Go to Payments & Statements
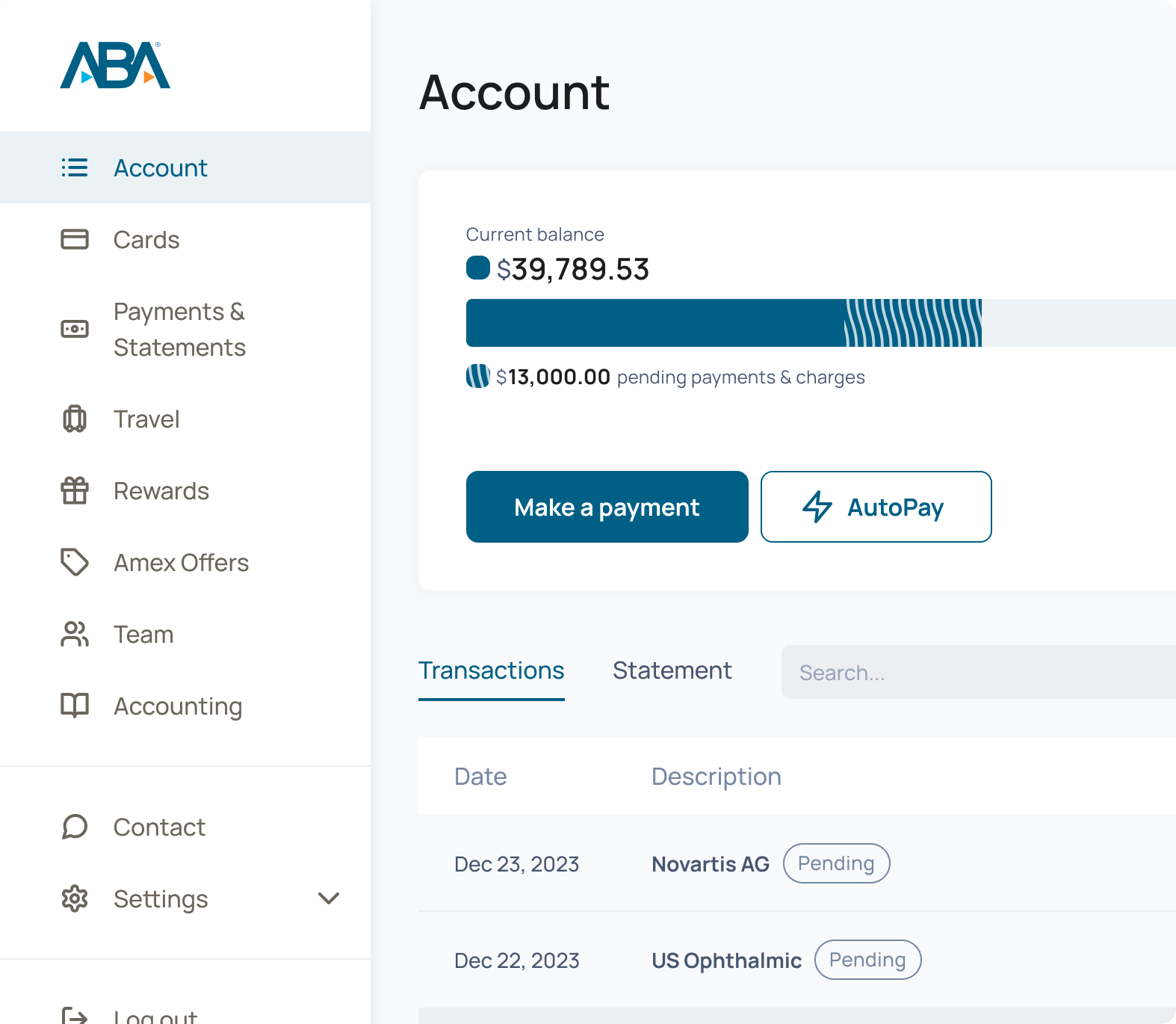Viewport: 1176px width, 1024px height. (185, 329)
